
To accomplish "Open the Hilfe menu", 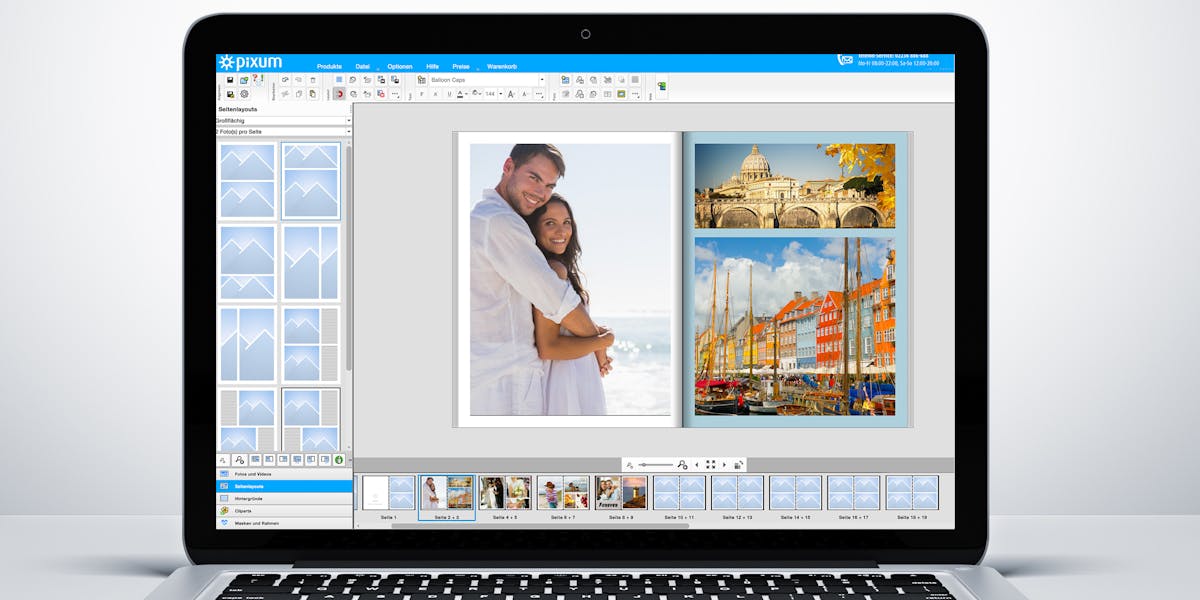I will click(432, 66).
